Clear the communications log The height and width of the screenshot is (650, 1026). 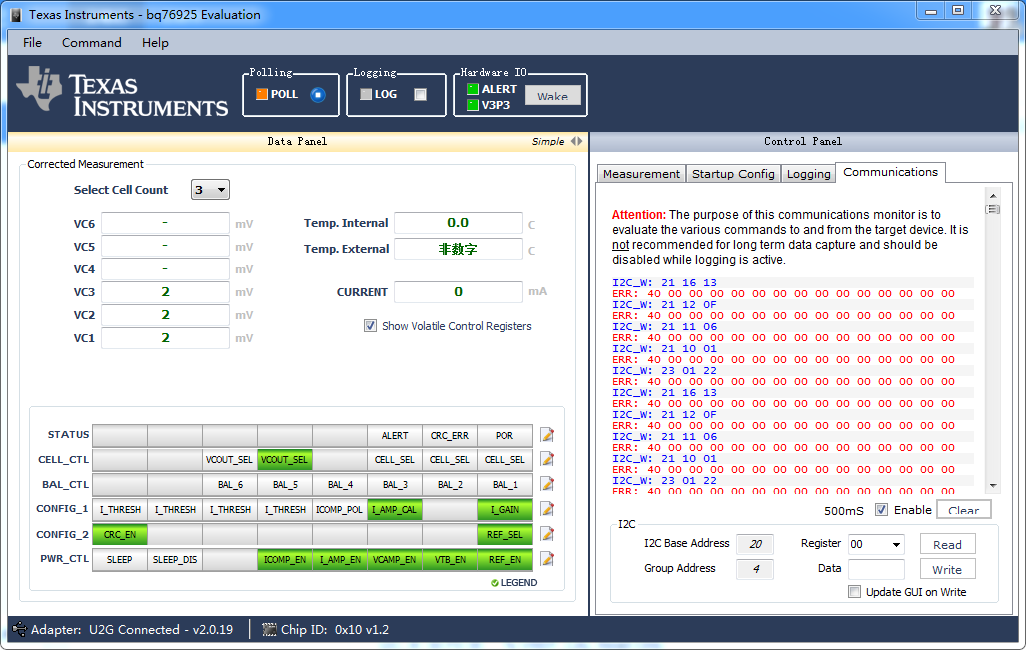coord(964,509)
